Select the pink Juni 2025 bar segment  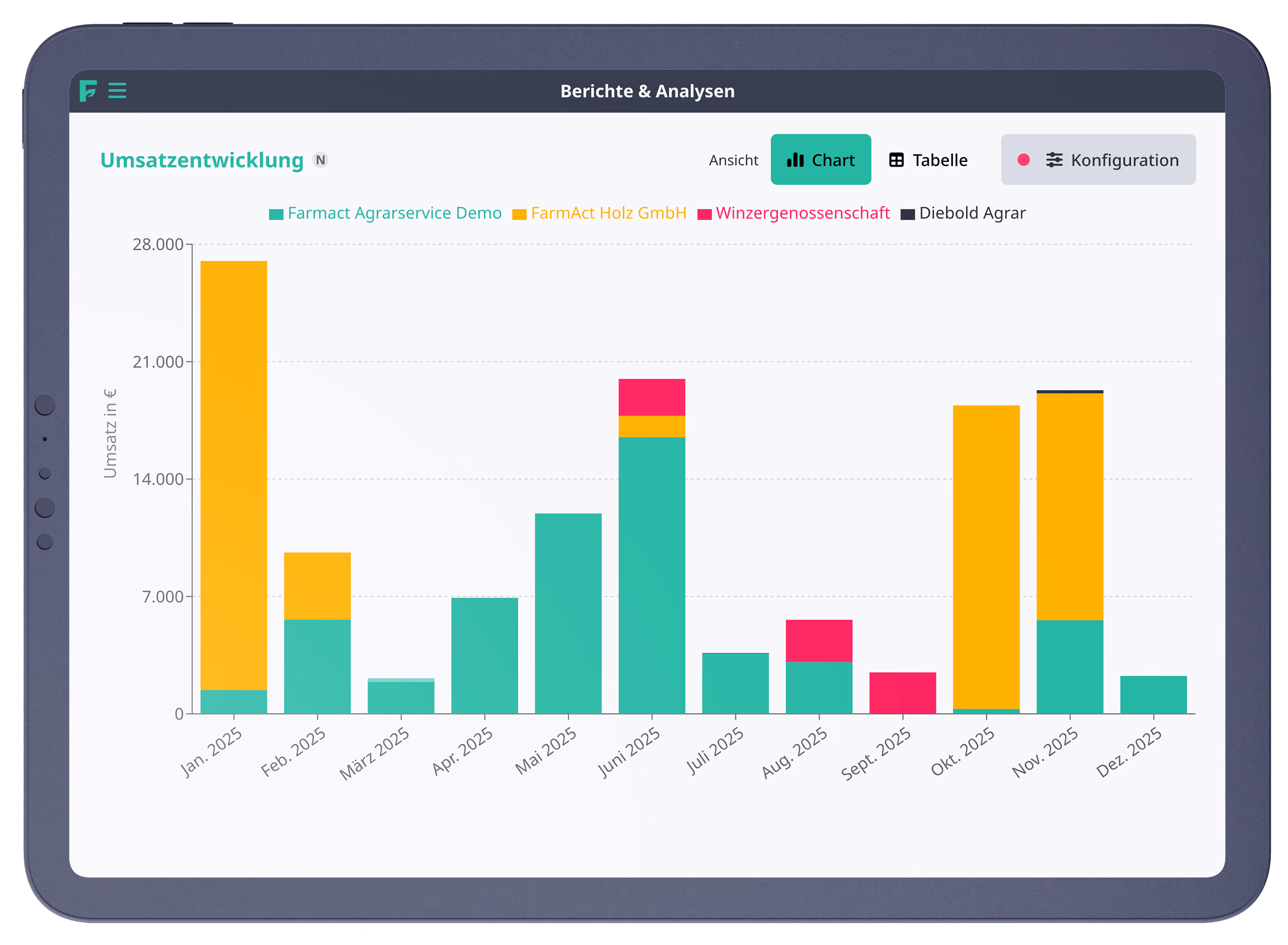(x=651, y=397)
